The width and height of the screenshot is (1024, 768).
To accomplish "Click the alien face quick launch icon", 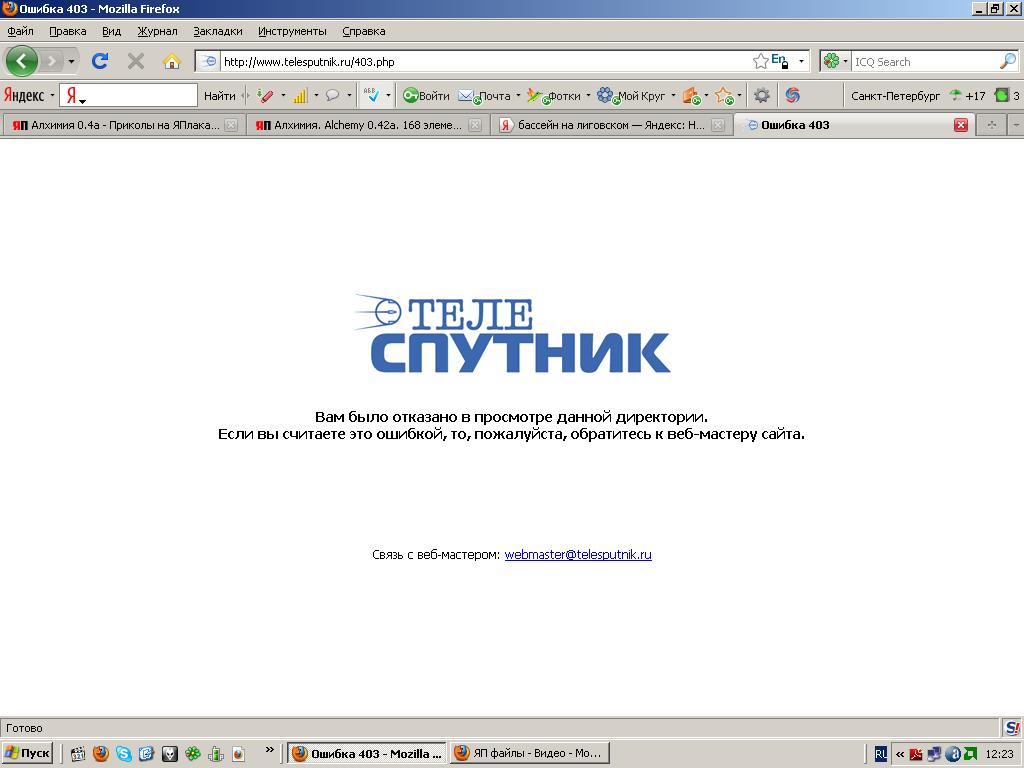I will (x=170, y=754).
